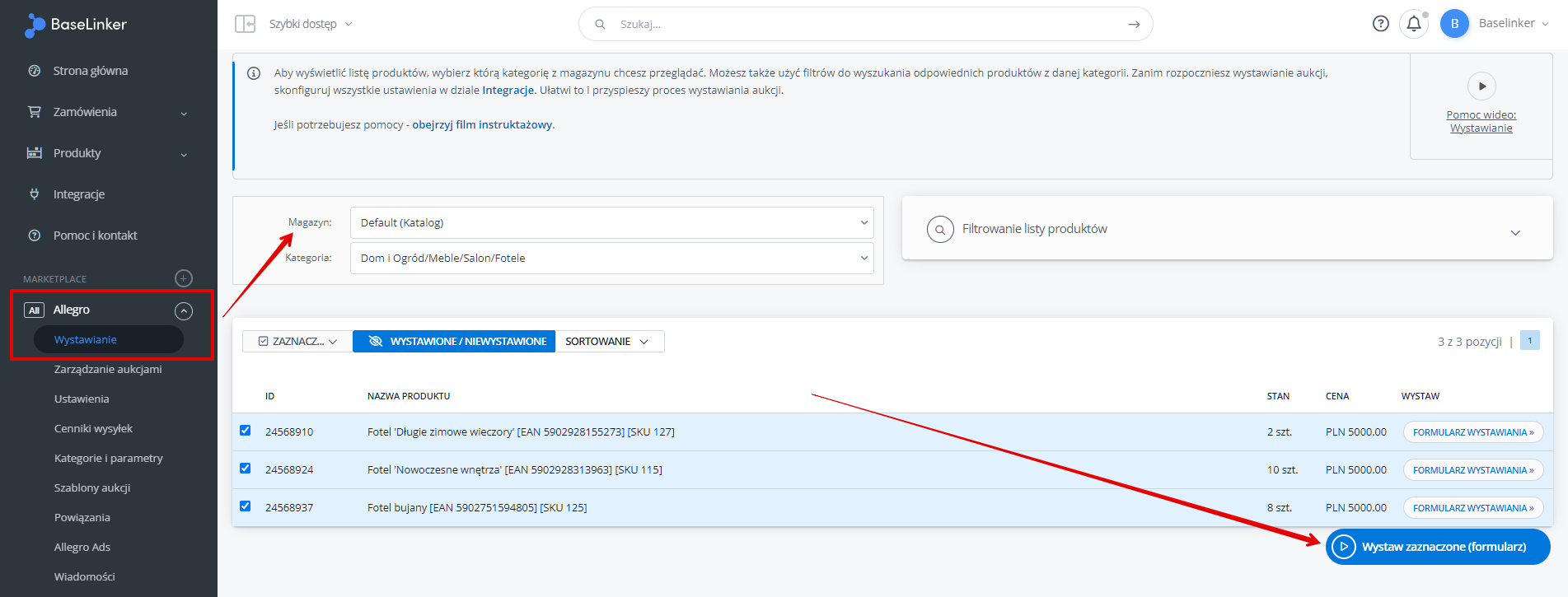Click the filter magnifier circle icon

click(x=940, y=229)
